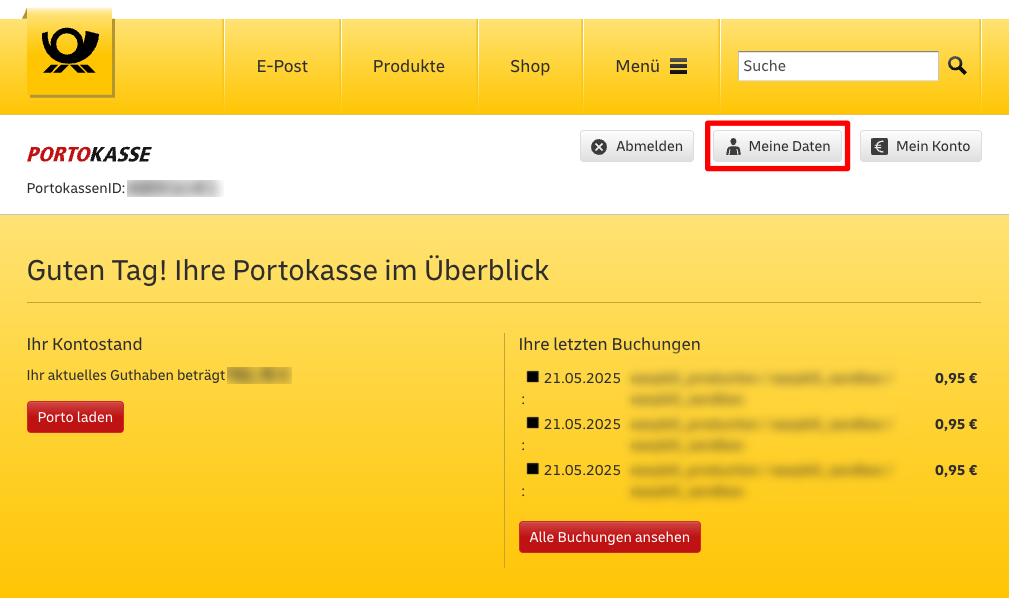Viewport: 1009px width, 603px height.
Task: Click the heading 'Guten Tag! Ihre Portokasse im Überblick'
Action: pos(288,270)
